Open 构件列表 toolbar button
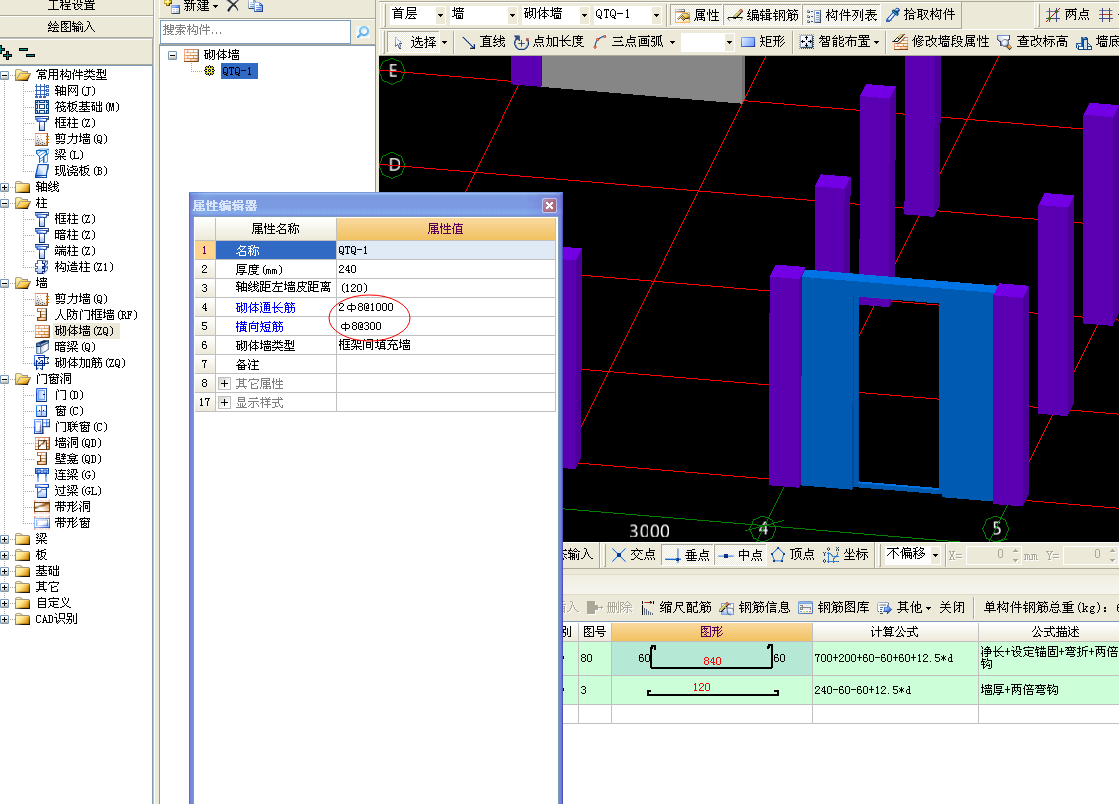The width and height of the screenshot is (1119, 804). (842, 15)
